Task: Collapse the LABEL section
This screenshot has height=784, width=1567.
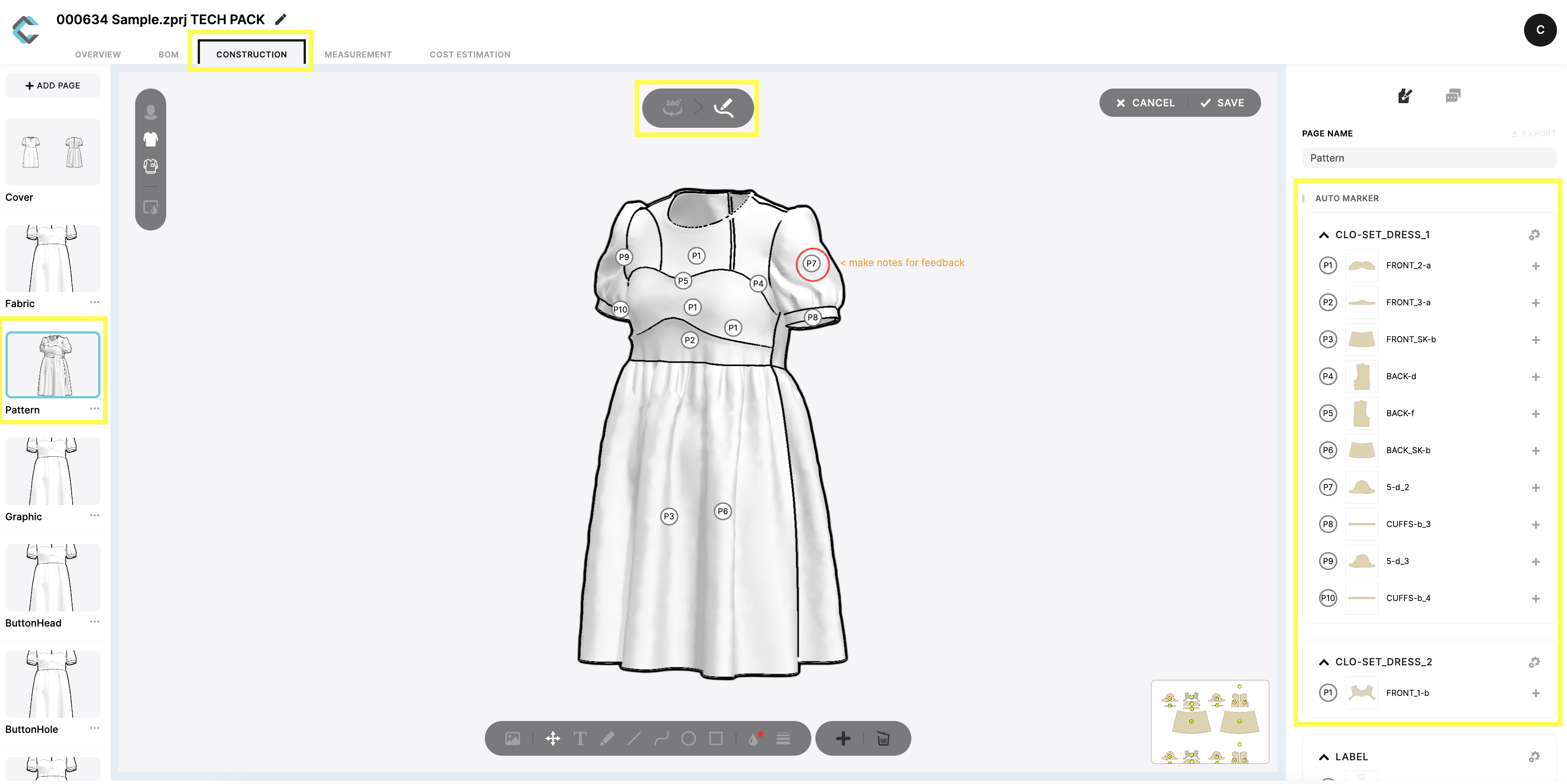Action: tap(1324, 757)
